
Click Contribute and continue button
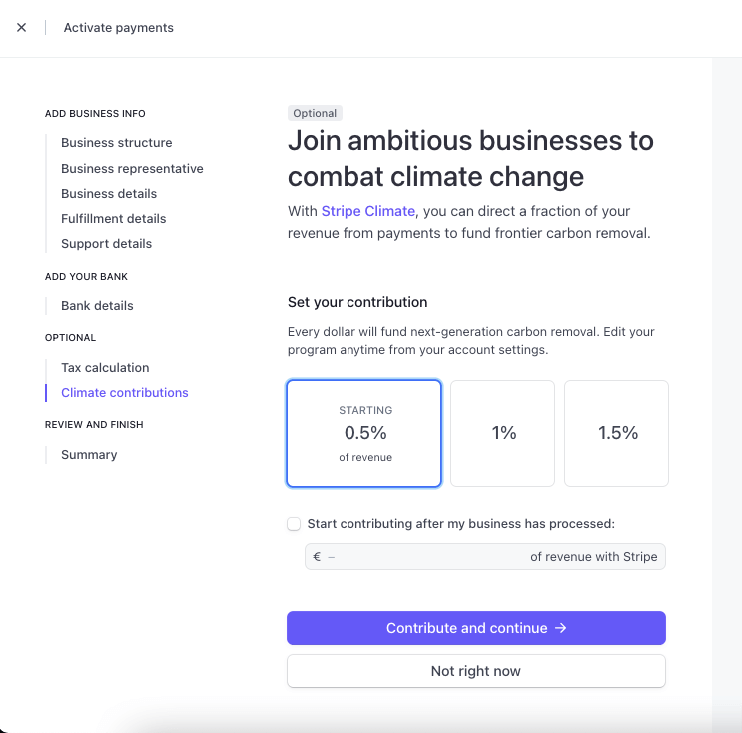[466, 628]
